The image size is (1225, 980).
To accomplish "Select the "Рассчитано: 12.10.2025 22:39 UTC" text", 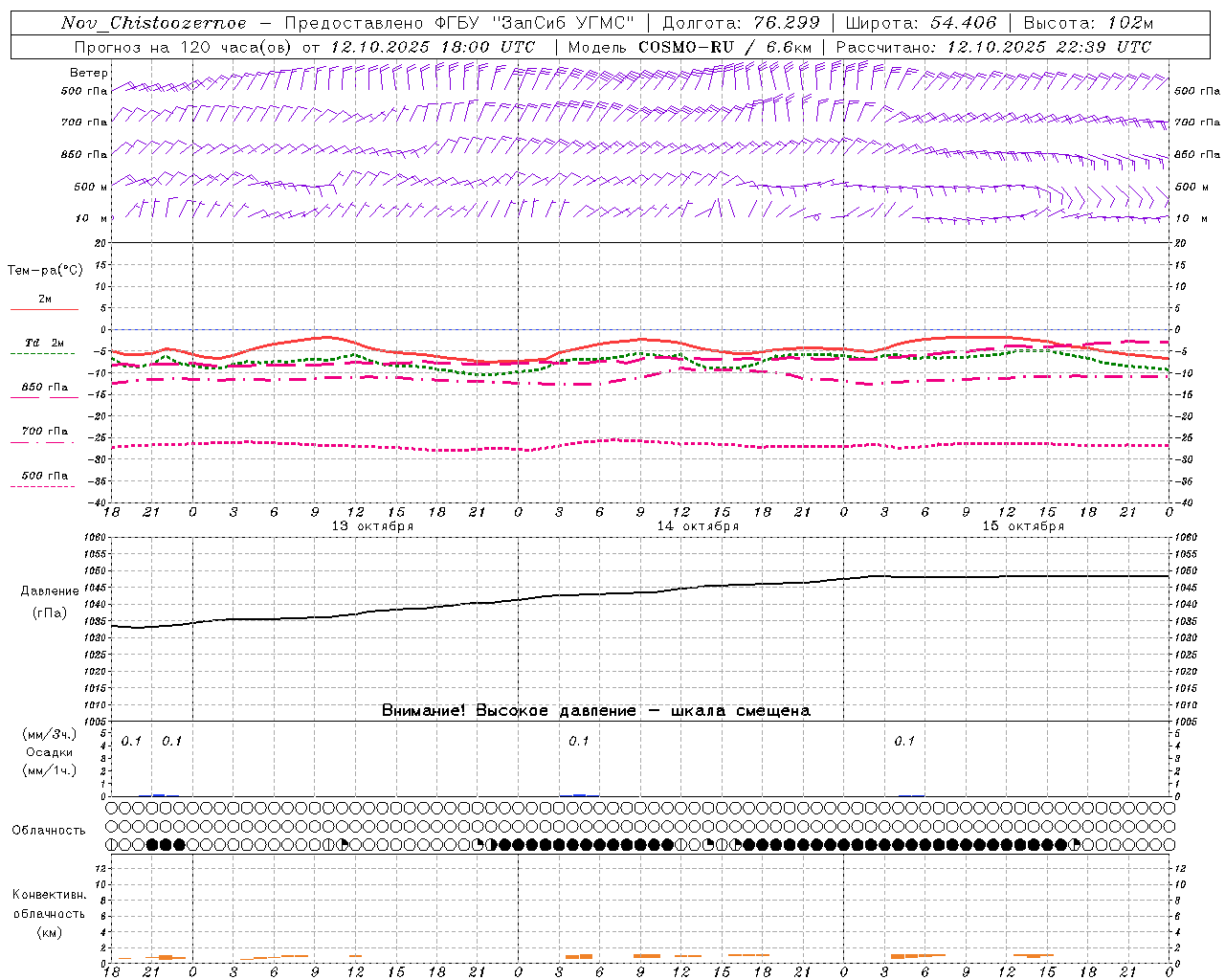I will [x=993, y=47].
